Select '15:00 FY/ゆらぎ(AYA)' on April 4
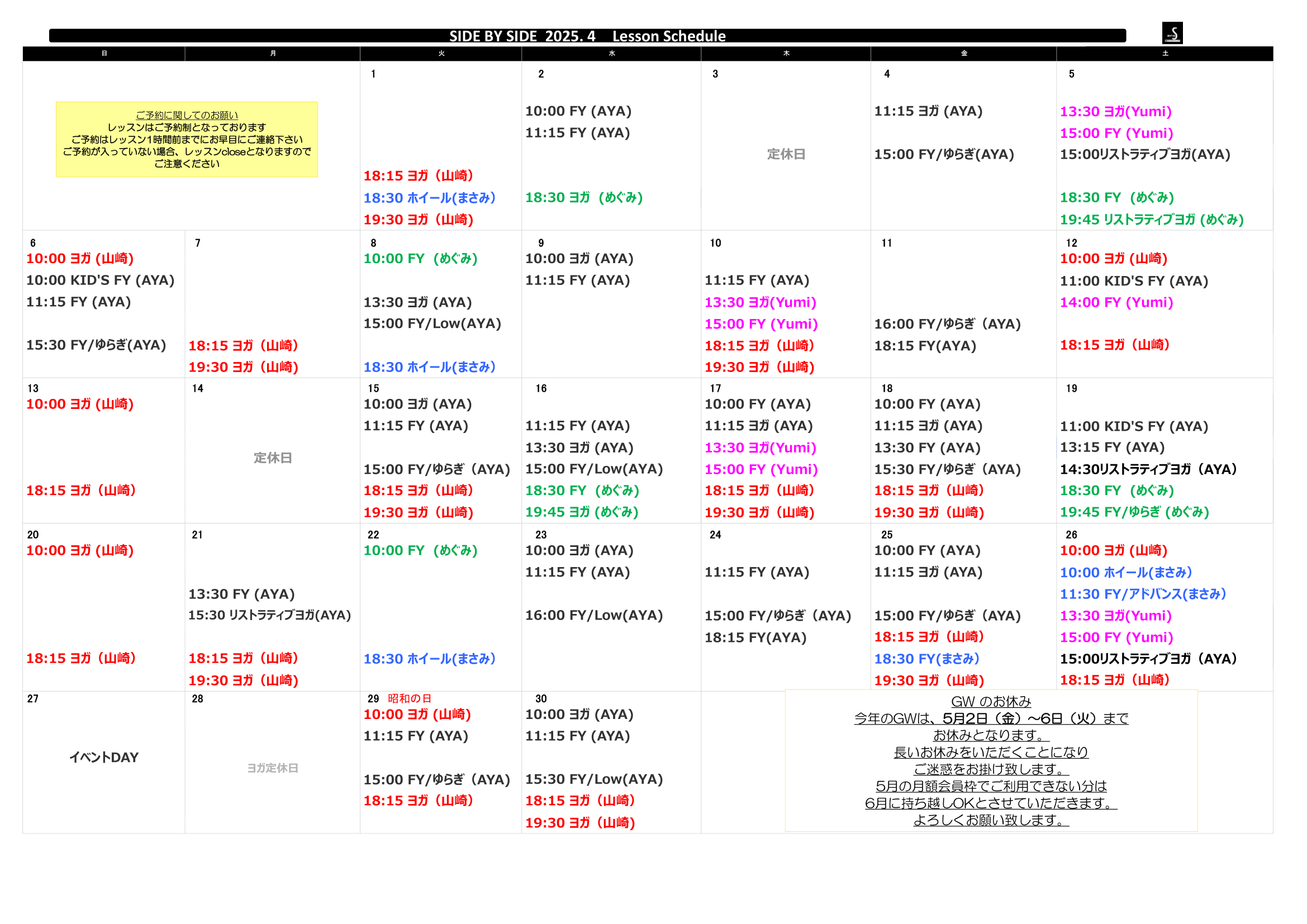Screen dimensions: 1307x924 (x=944, y=154)
